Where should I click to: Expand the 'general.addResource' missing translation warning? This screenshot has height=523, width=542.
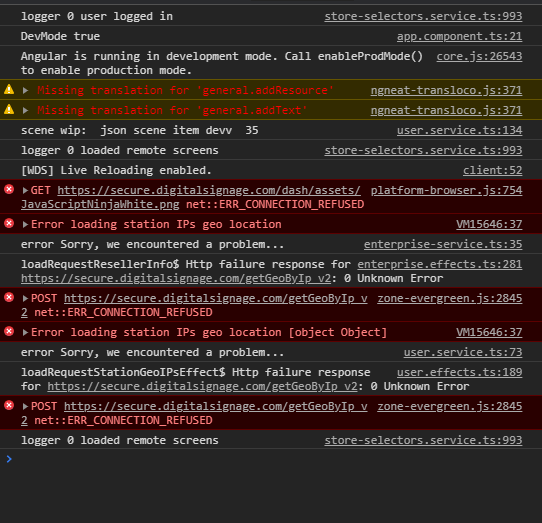point(25,91)
